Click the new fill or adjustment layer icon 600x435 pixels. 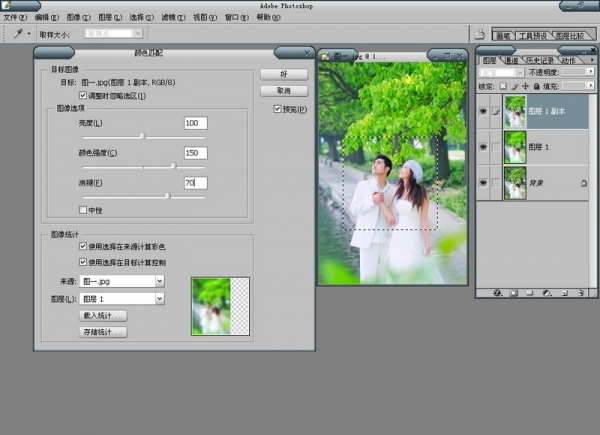click(x=547, y=293)
